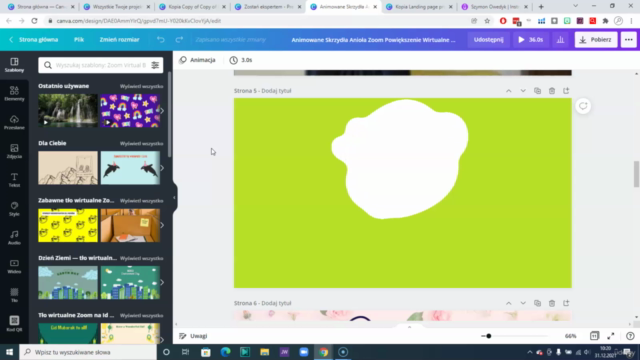Adjust the zoom slider handle
This screenshot has width=640, height=360.
click(489, 336)
